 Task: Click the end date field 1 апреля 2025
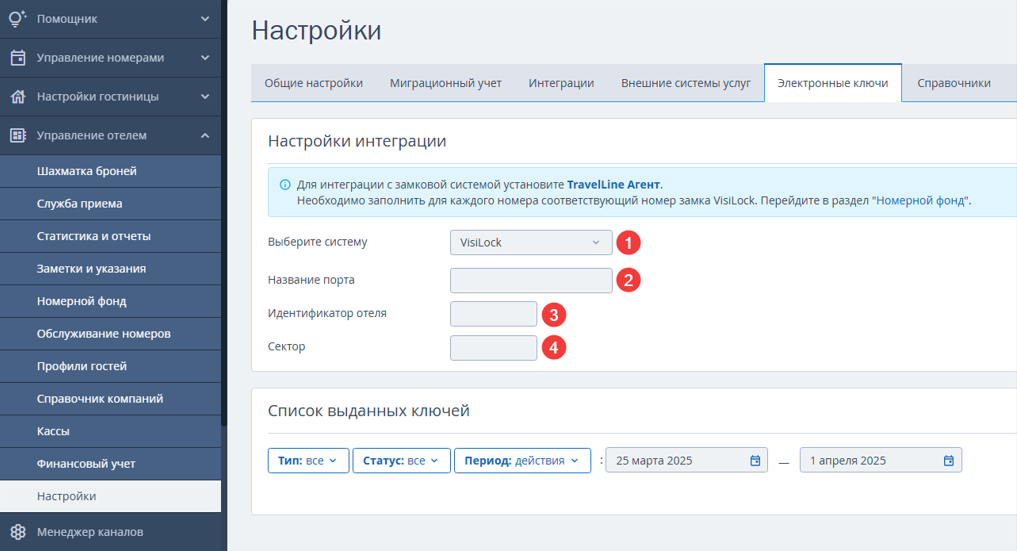(880, 460)
